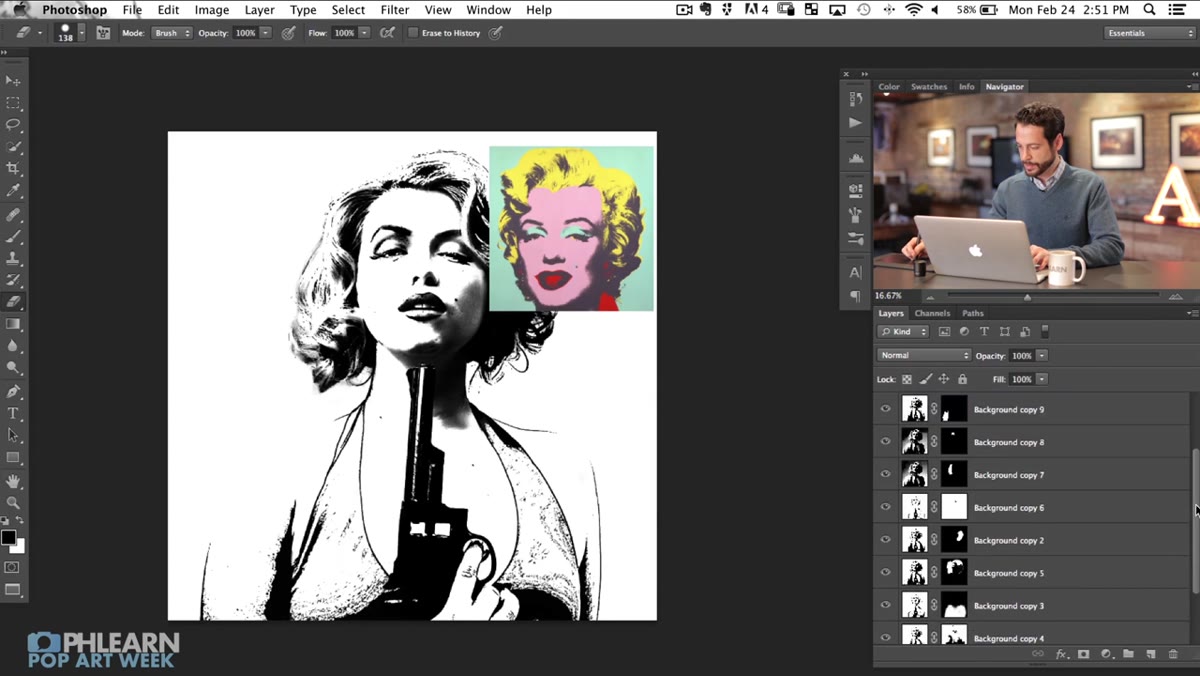Image resolution: width=1200 pixels, height=676 pixels.
Task: Switch to the Swatches tab
Action: (x=929, y=87)
